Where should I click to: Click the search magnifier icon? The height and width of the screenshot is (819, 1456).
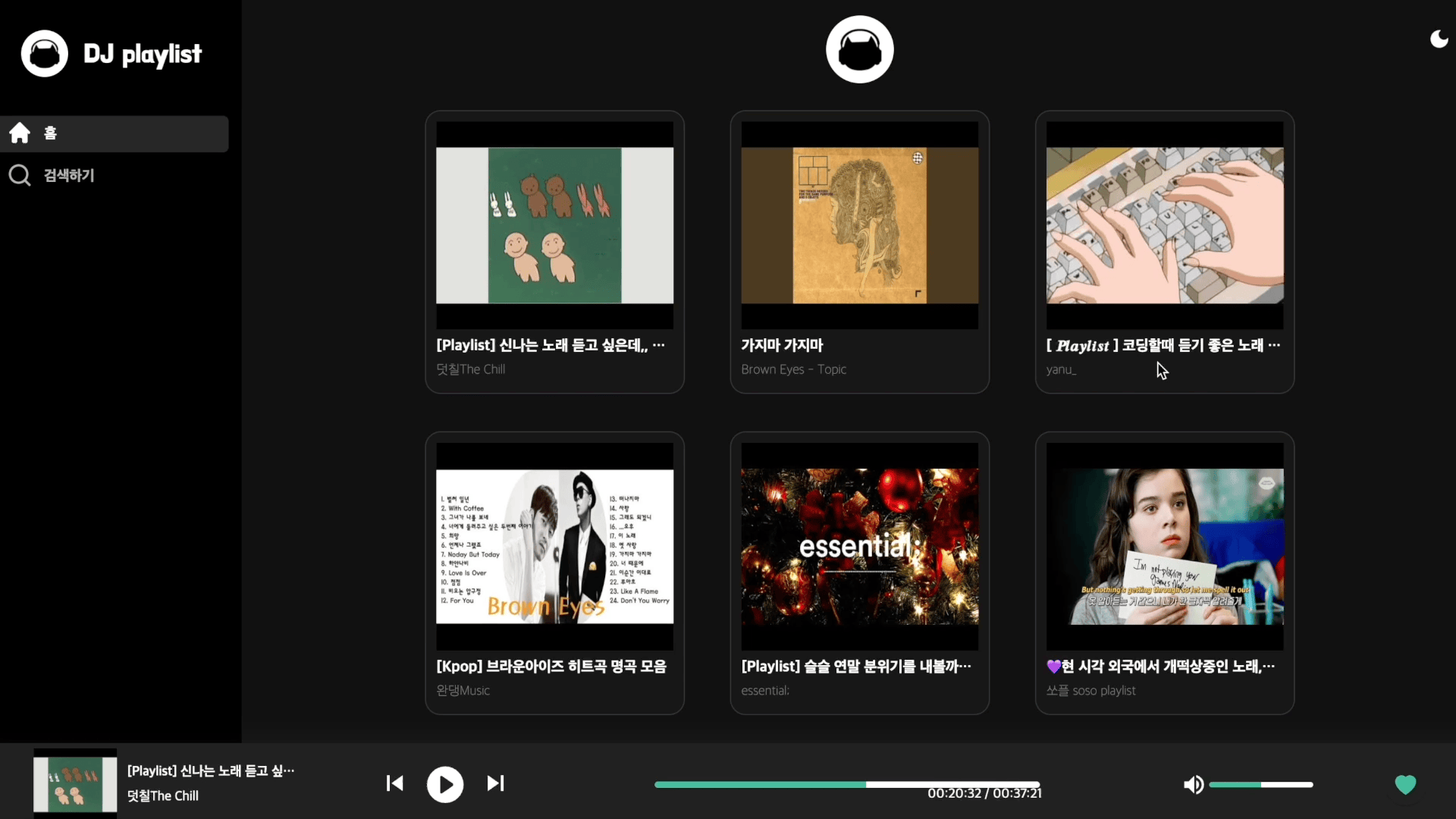19,175
